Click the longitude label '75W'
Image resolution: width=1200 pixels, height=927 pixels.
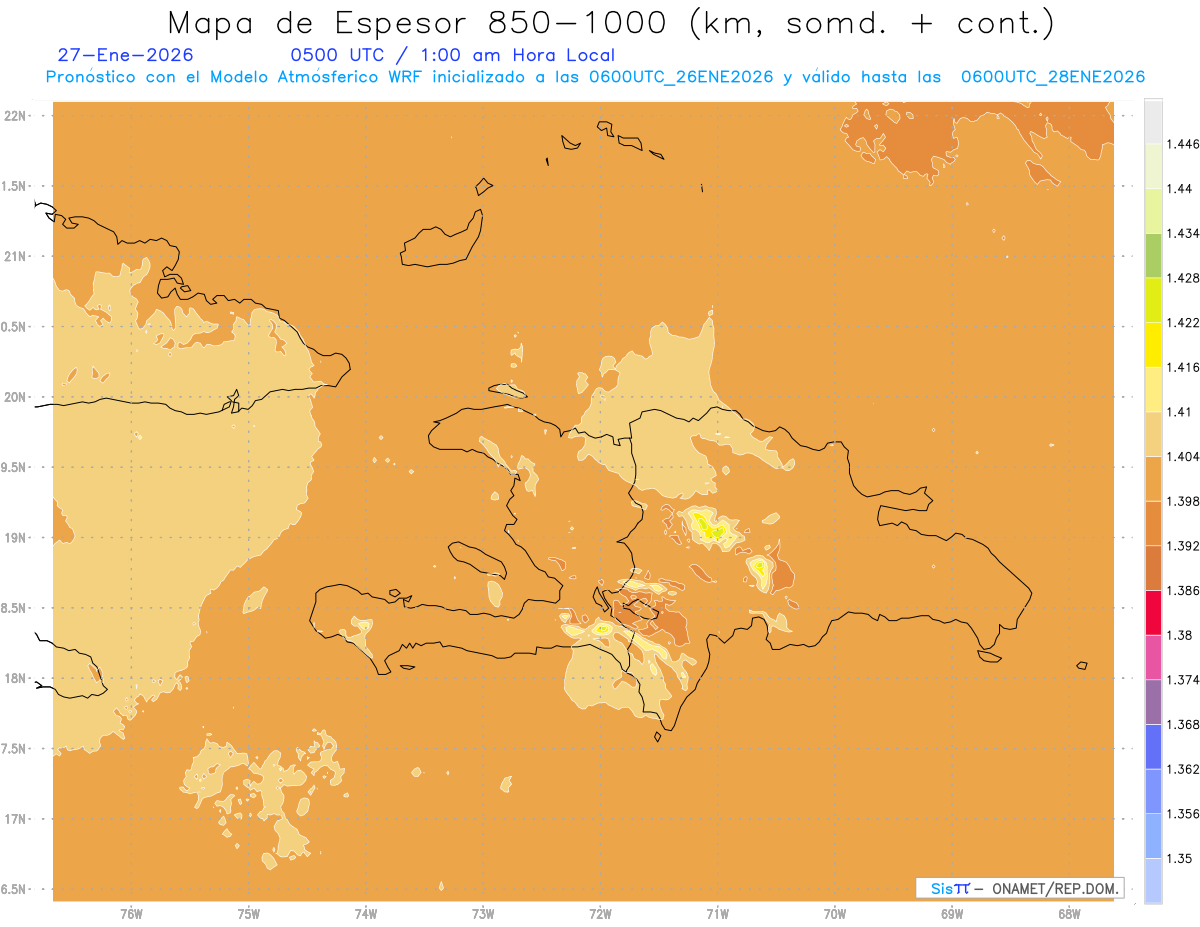point(249,914)
